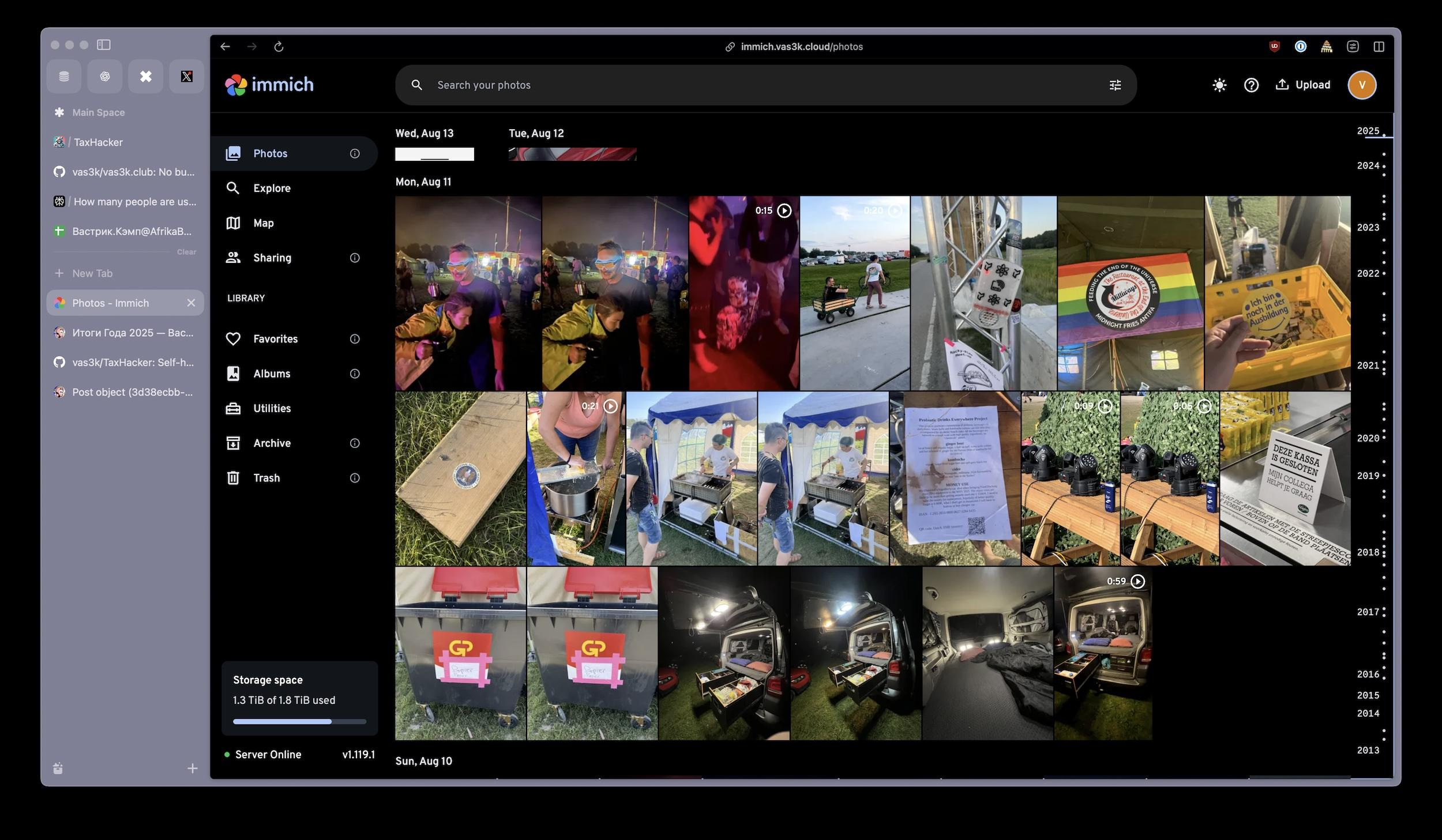Open the Trash folder

266,478
